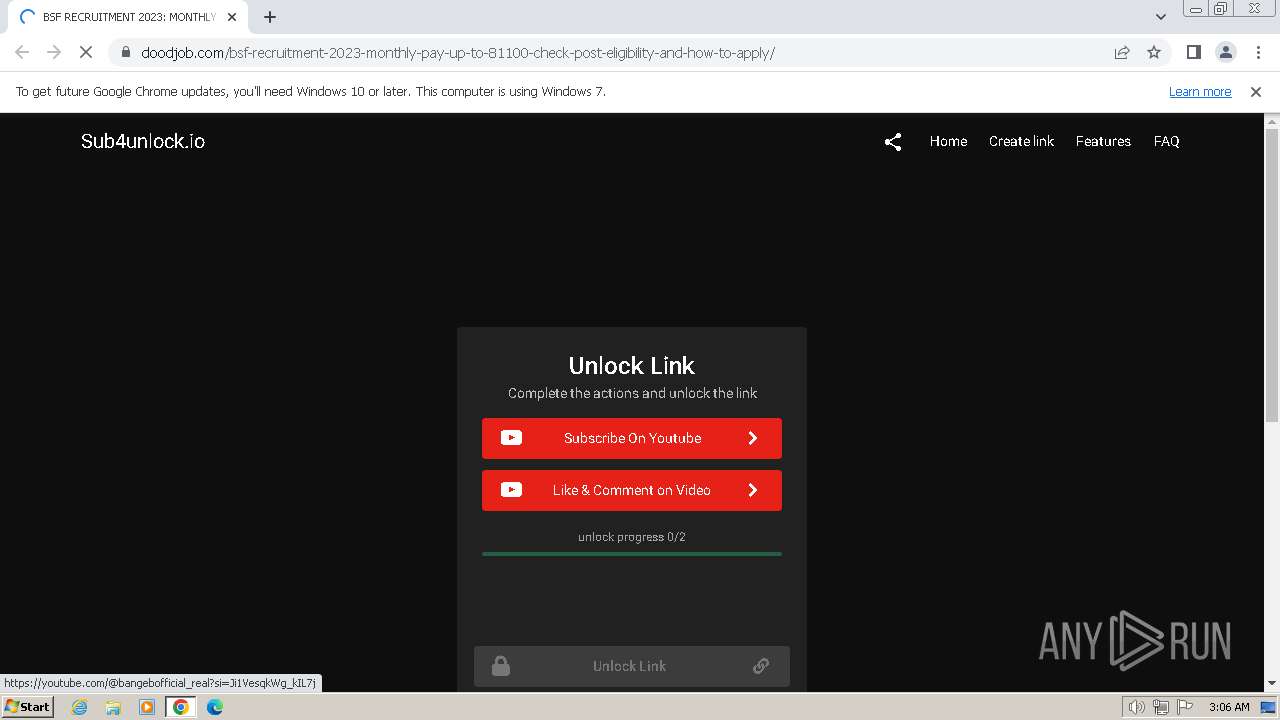
Task: Open a new tab
Action: (x=270, y=17)
